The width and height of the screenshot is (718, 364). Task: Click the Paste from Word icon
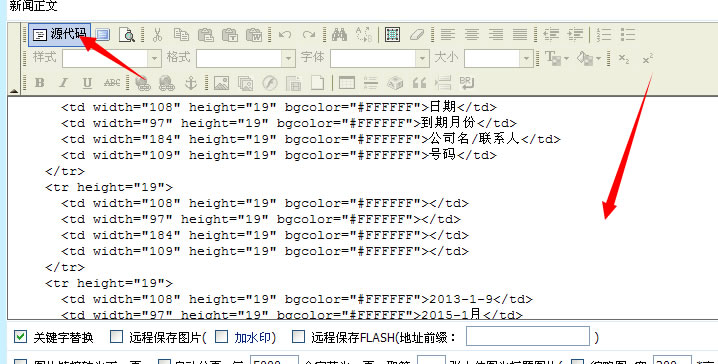(x=254, y=35)
